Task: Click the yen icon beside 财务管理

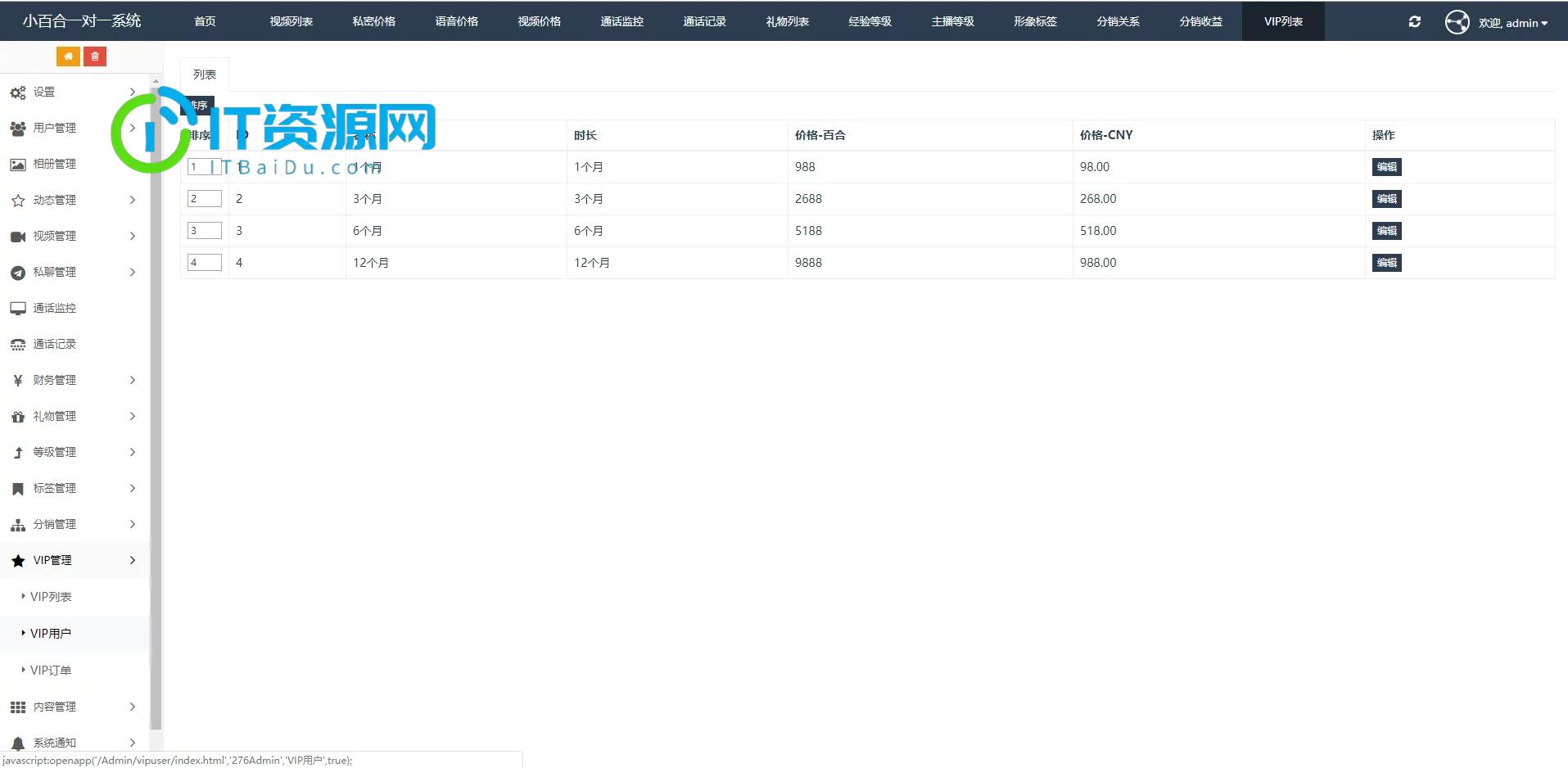Action: (x=18, y=381)
